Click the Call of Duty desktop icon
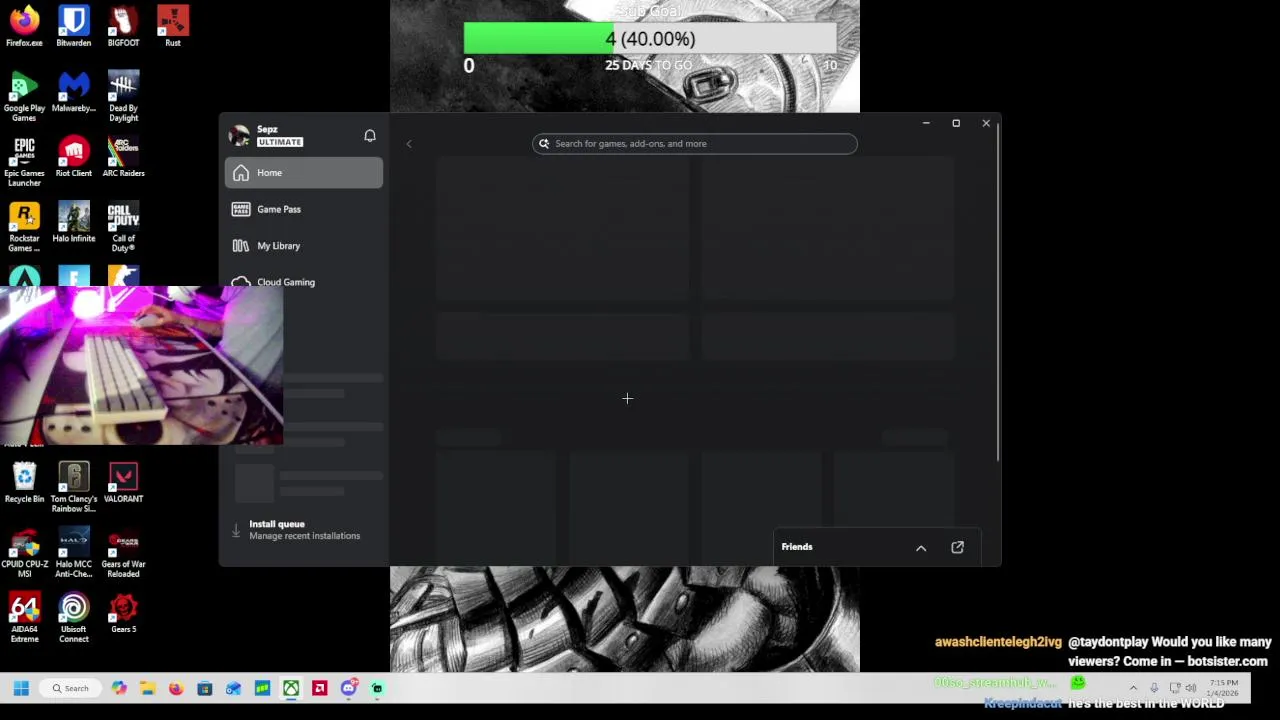The width and height of the screenshot is (1280, 720). click(123, 226)
